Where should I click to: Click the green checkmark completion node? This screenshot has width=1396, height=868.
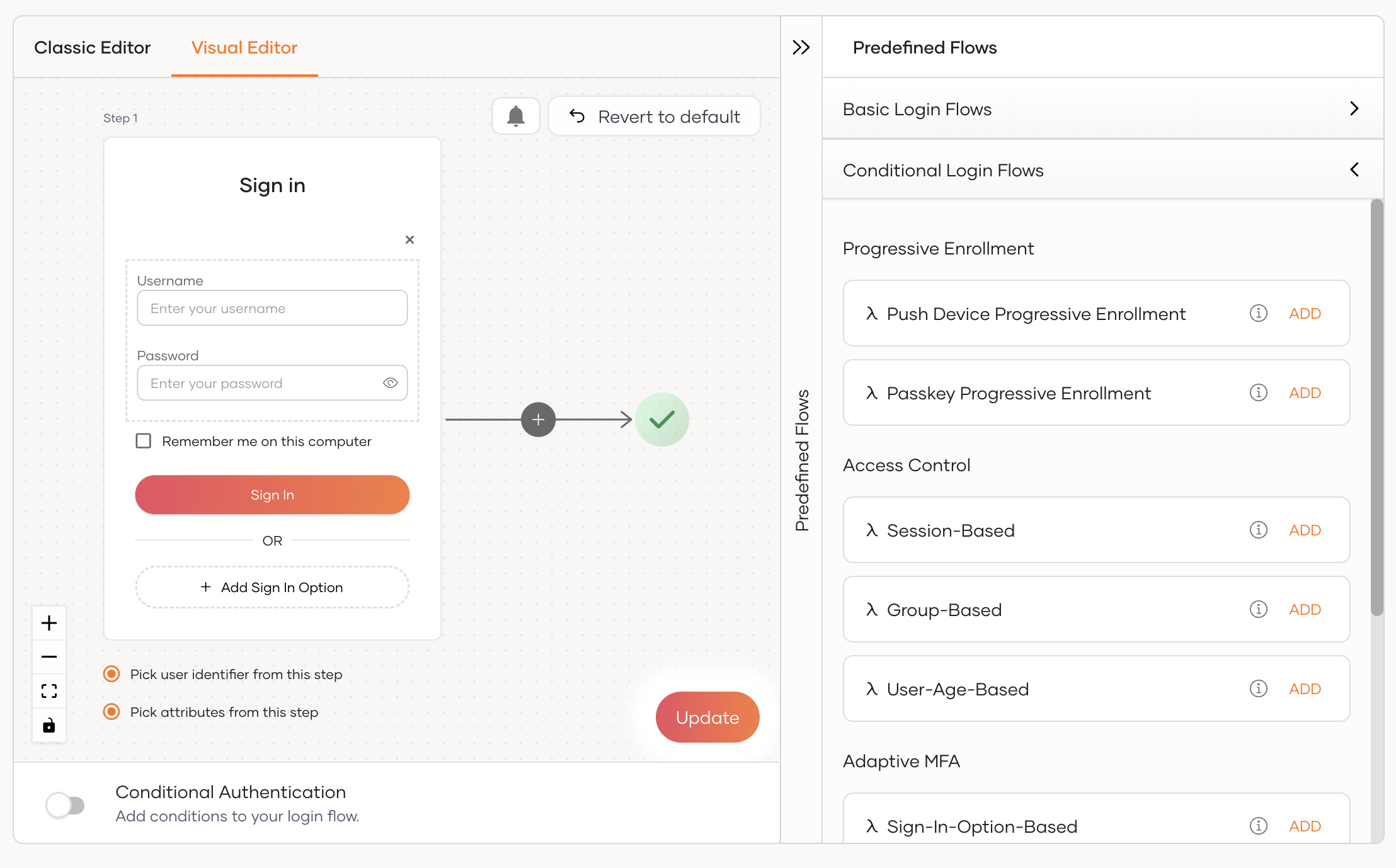pyautogui.click(x=661, y=420)
